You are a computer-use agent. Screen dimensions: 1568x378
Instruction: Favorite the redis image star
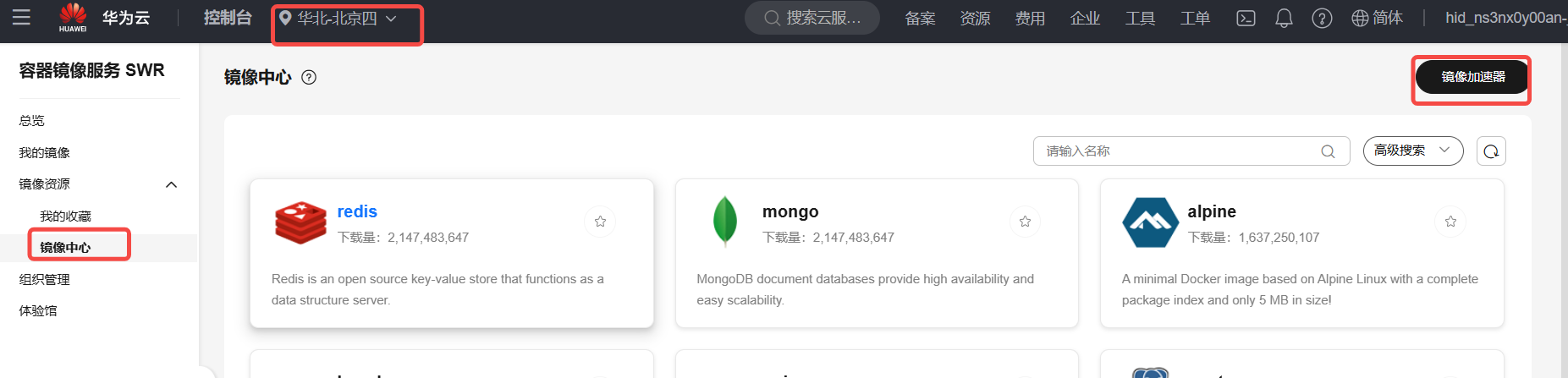point(600,222)
